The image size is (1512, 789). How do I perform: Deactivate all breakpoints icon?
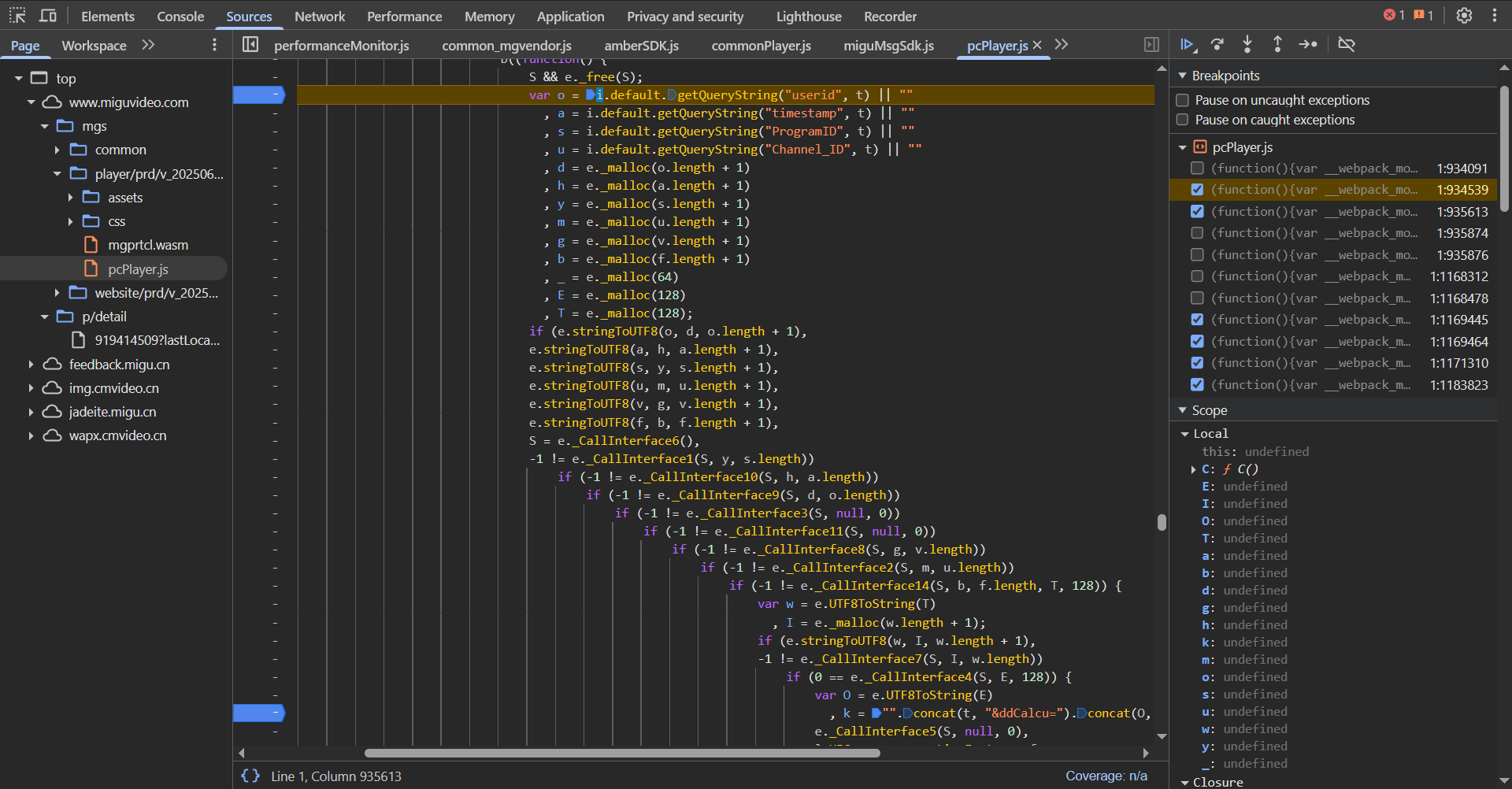(1347, 45)
